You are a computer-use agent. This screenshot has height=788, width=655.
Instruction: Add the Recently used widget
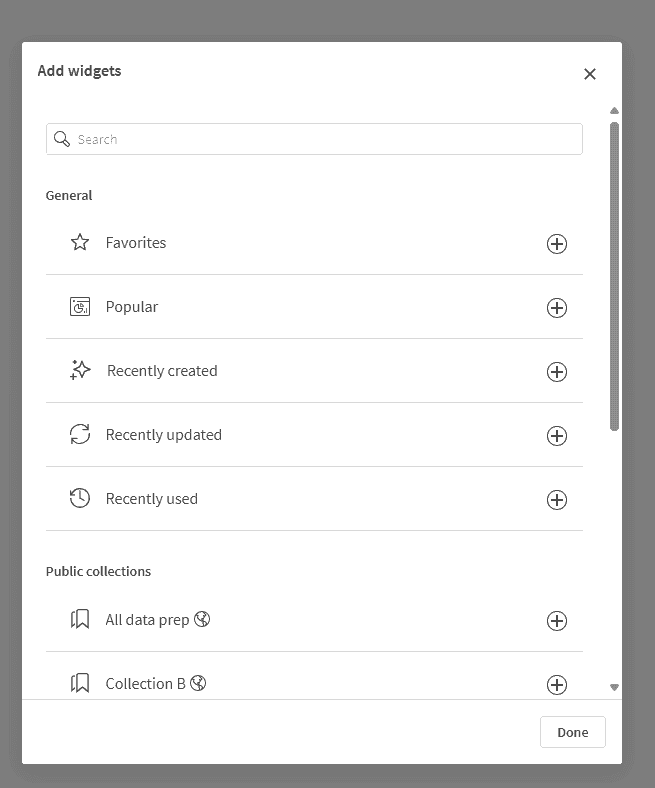coord(557,500)
